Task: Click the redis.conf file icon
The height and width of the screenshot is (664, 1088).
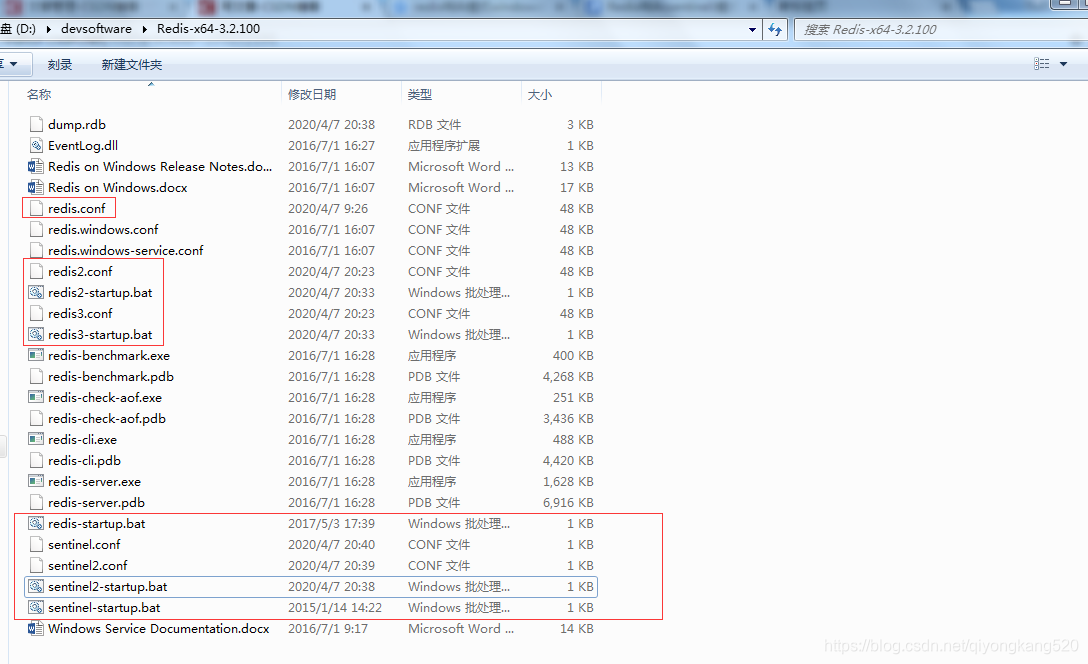Action: click(36, 208)
